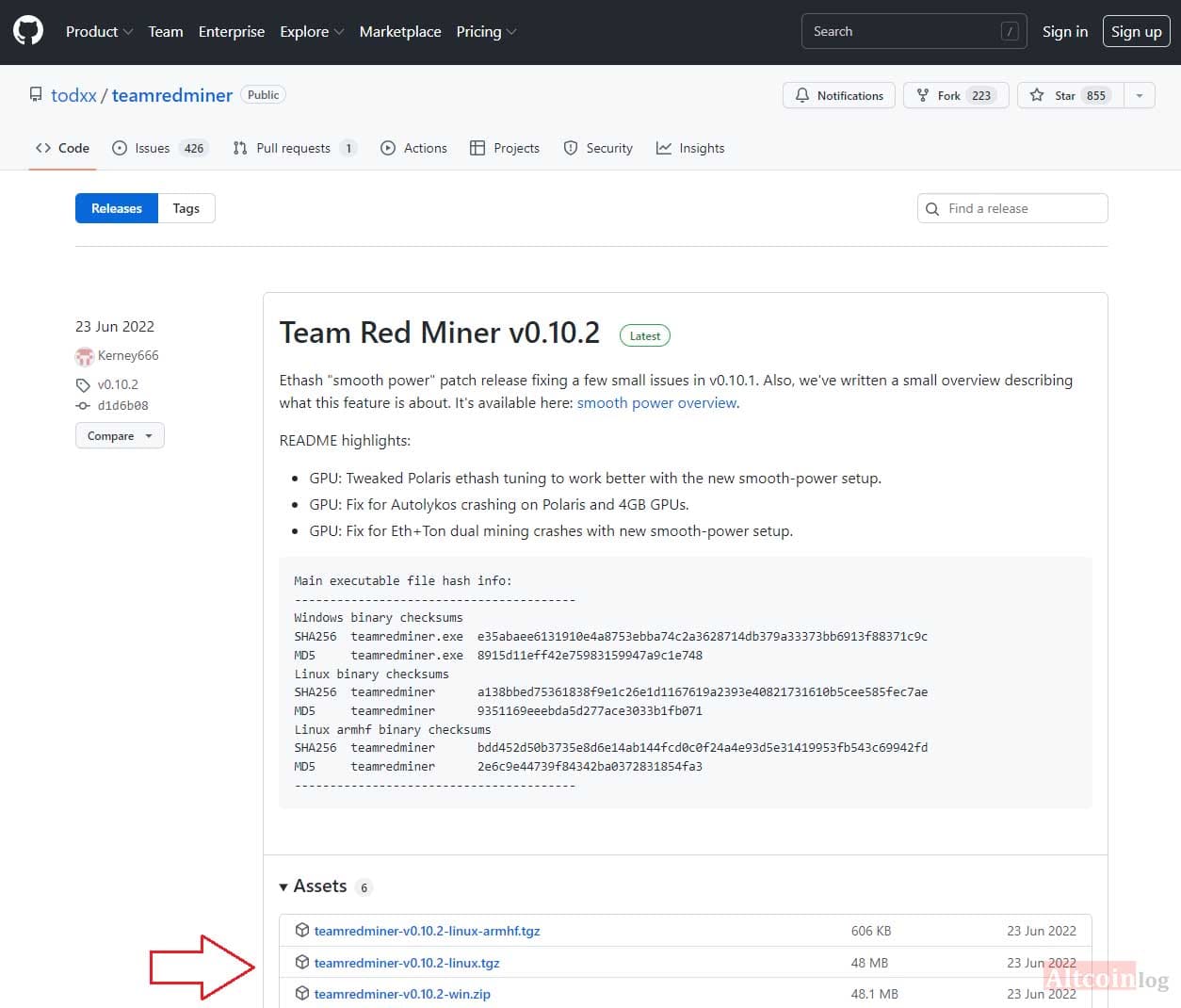Screen dimensions: 1181x1008
Task: Expand the Pricing dropdown menu
Action: 486,31
